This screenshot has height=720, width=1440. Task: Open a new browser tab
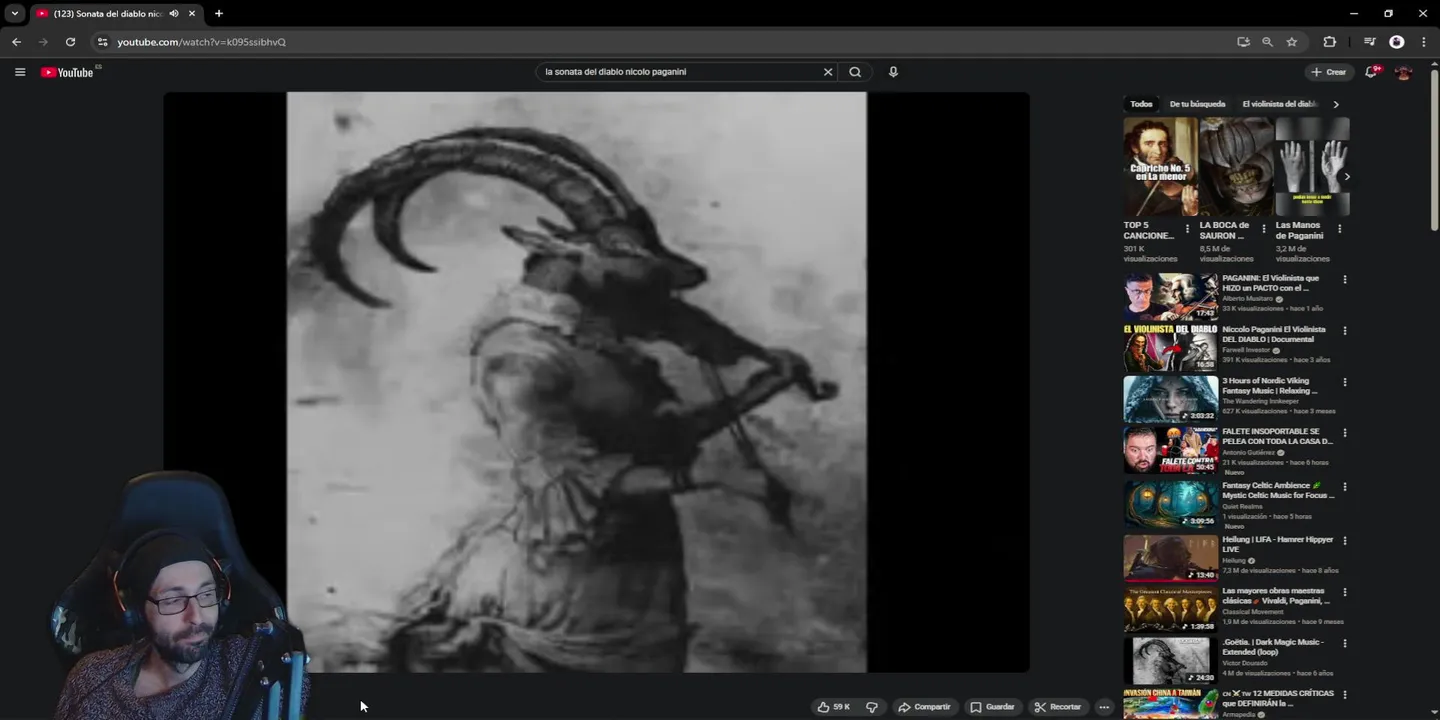[219, 14]
